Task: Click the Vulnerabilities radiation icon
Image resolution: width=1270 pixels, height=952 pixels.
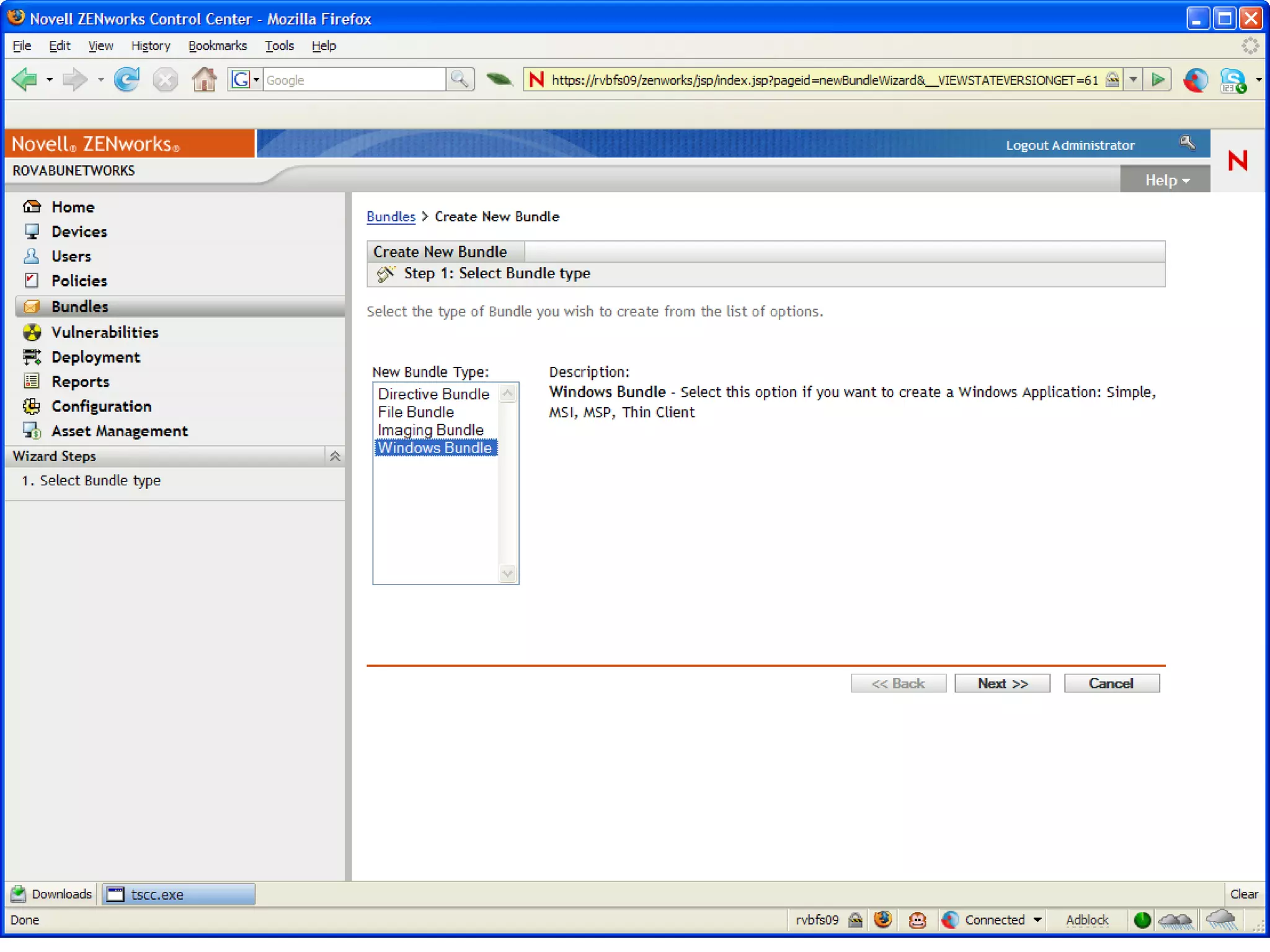Action: 32,332
